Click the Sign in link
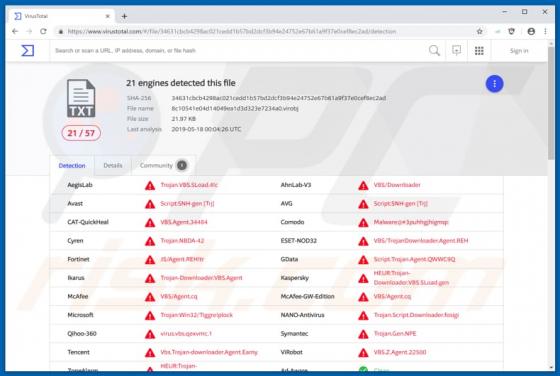The height and width of the screenshot is (376, 560). pos(519,51)
